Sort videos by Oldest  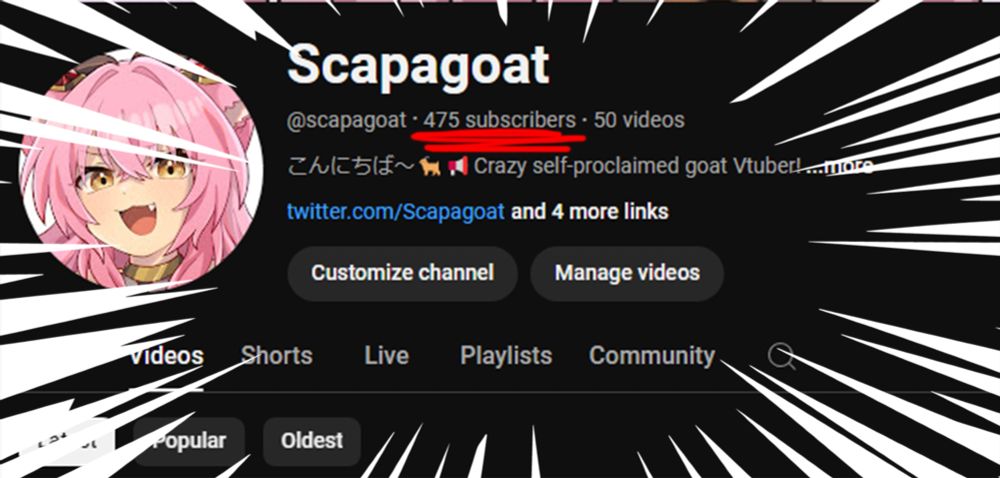pos(312,440)
